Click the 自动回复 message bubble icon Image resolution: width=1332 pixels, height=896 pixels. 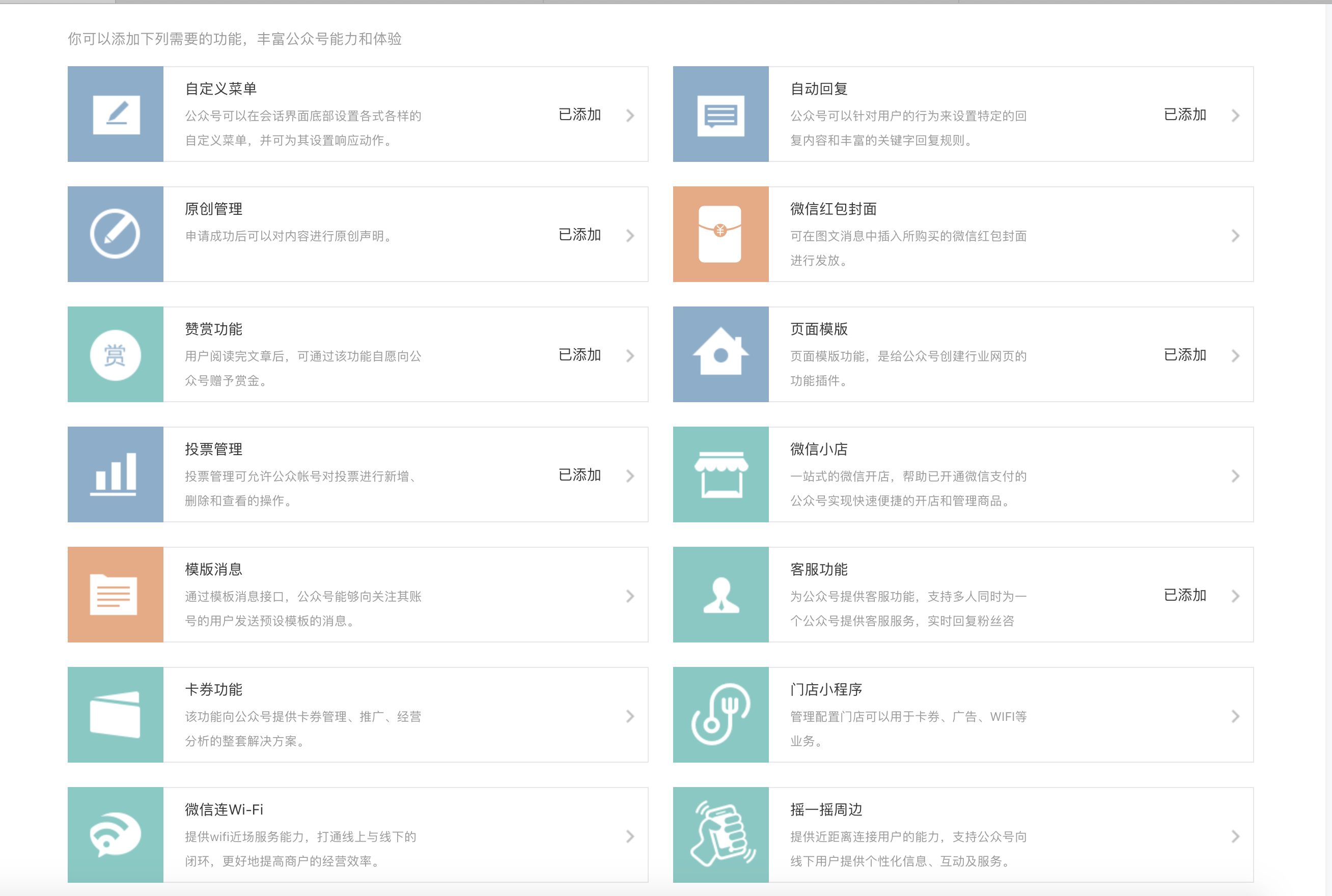pyautogui.click(x=721, y=113)
